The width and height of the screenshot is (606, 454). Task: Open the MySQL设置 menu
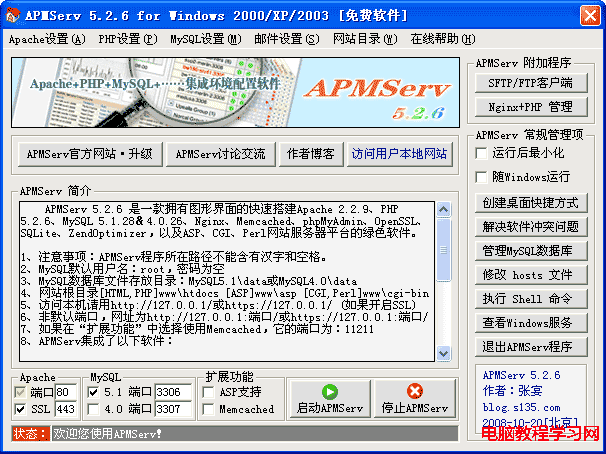coord(206,39)
